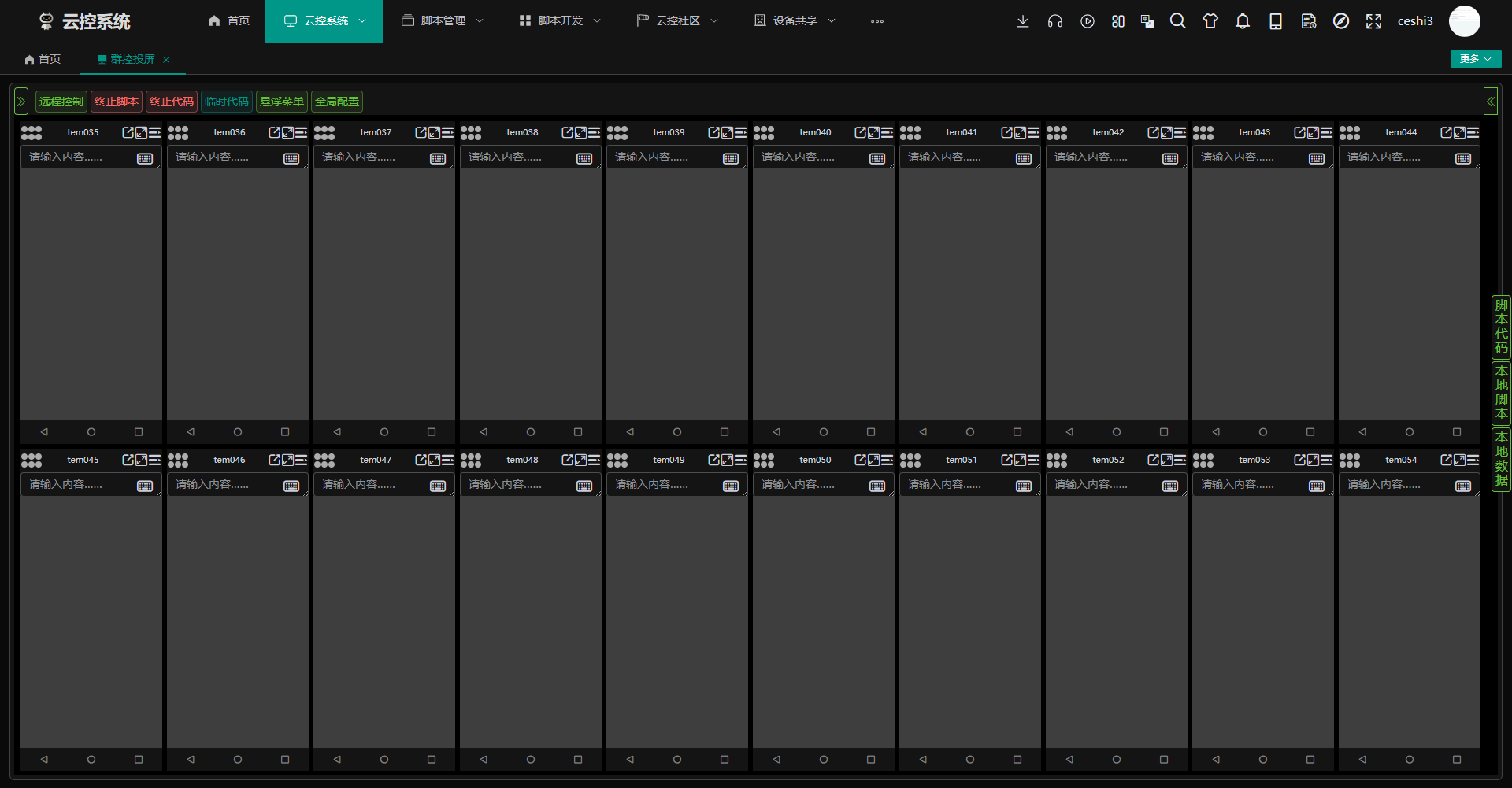Open the headset support icon
This screenshot has height=788, width=1512.
[x=1055, y=21]
